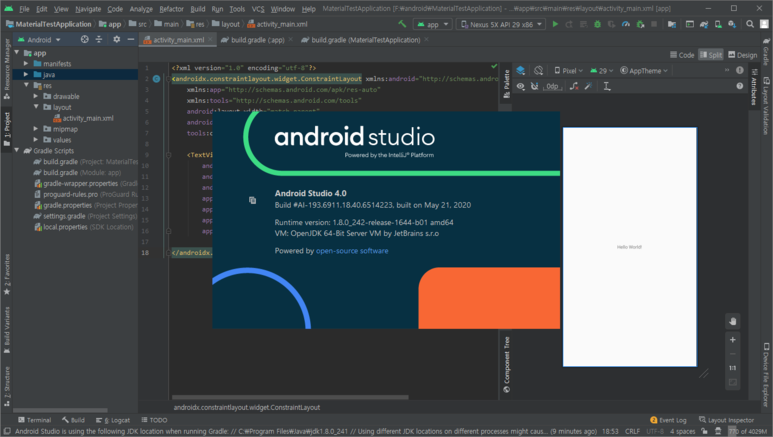
Task: Expand the manifests folder
Action: tap(26, 64)
